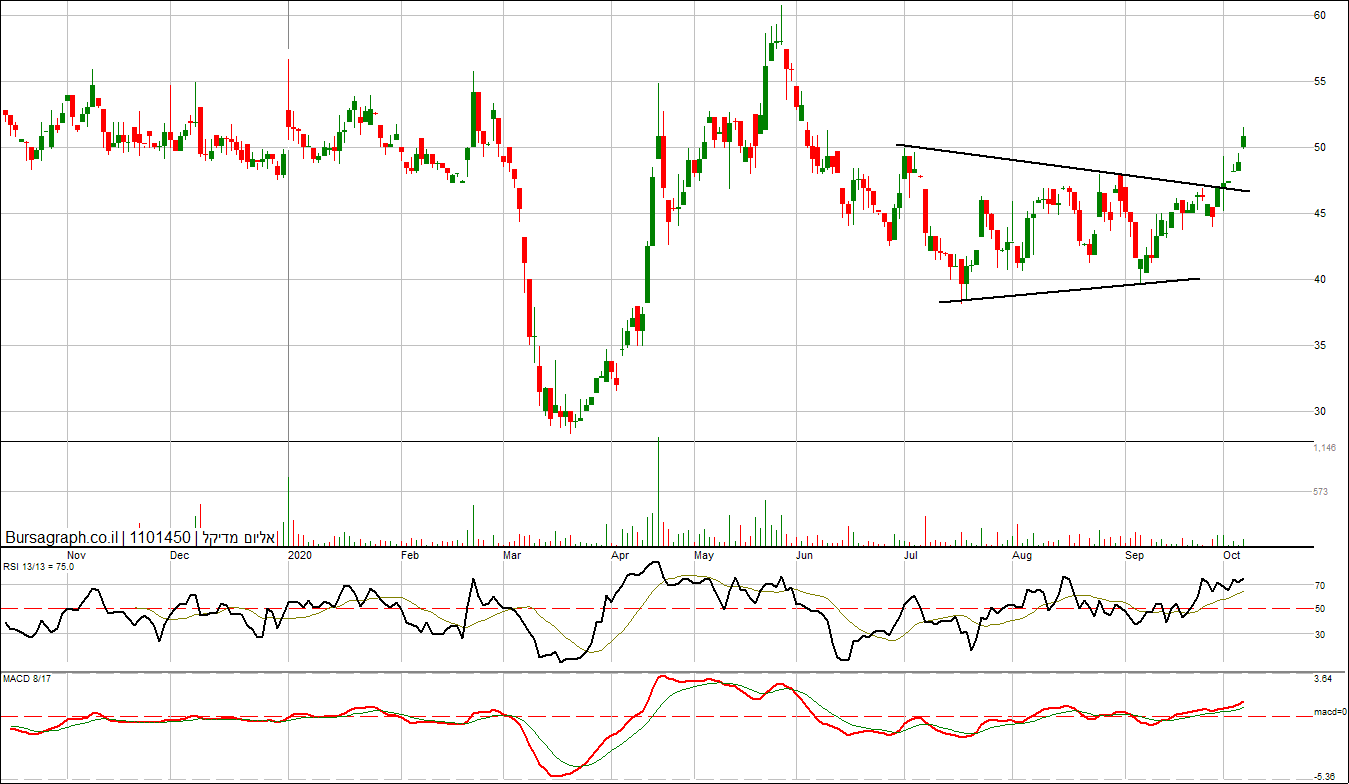
Task: Click the 30 label on the price axis
Action: coord(1320,411)
